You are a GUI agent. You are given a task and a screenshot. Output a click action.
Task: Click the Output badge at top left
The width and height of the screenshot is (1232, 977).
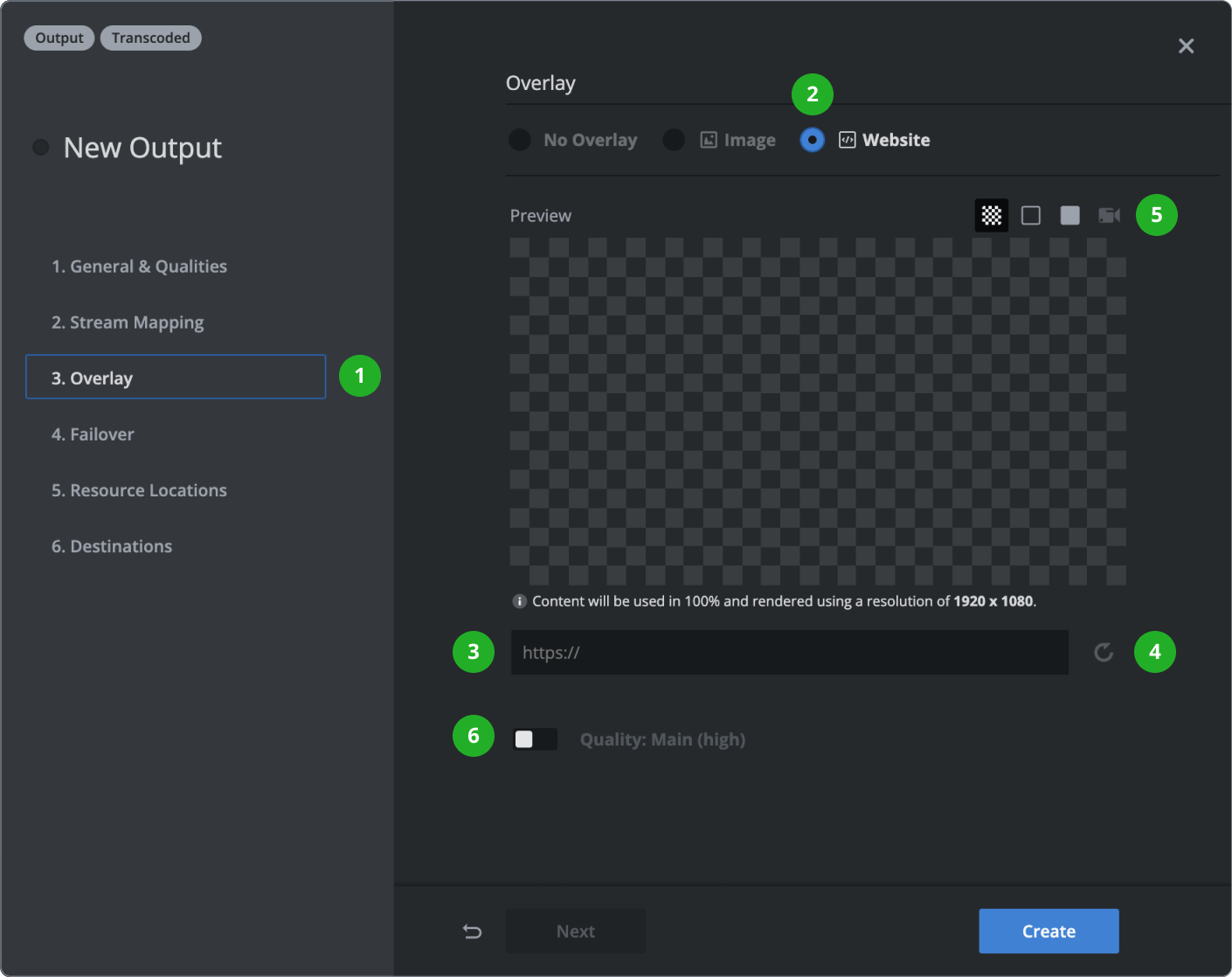click(x=59, y=38)
